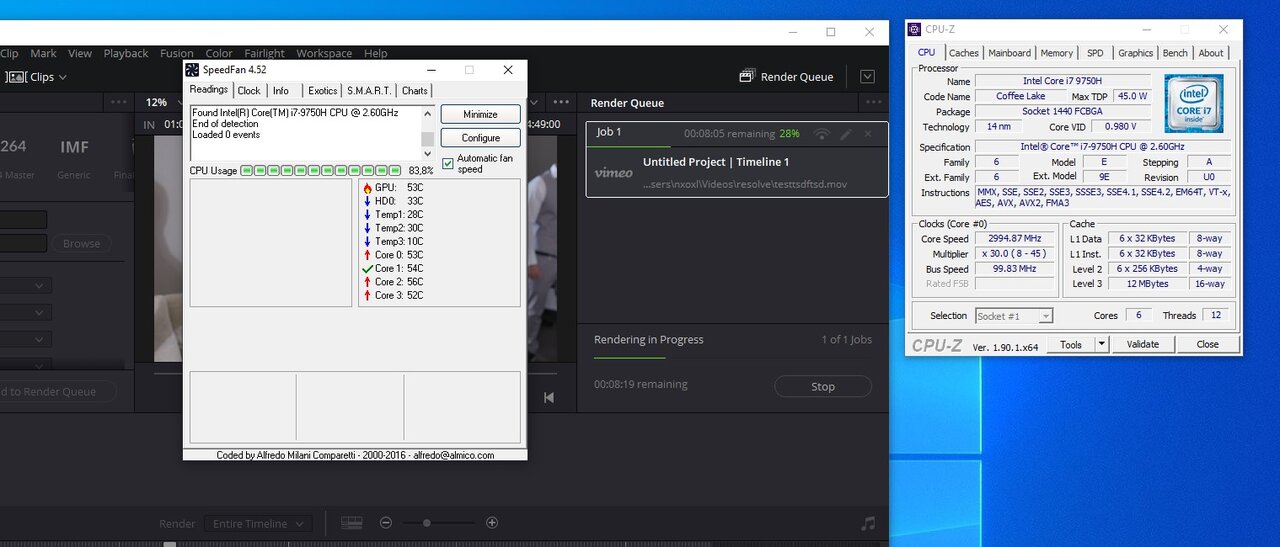Edit Job 1 with the pencil icon
Screen dimensions: 1280x547
pos(846,133)
